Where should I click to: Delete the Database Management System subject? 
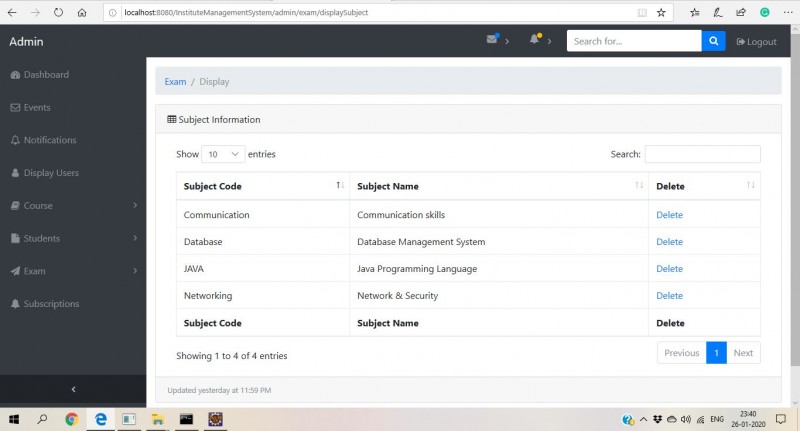(x=669, y=242)
